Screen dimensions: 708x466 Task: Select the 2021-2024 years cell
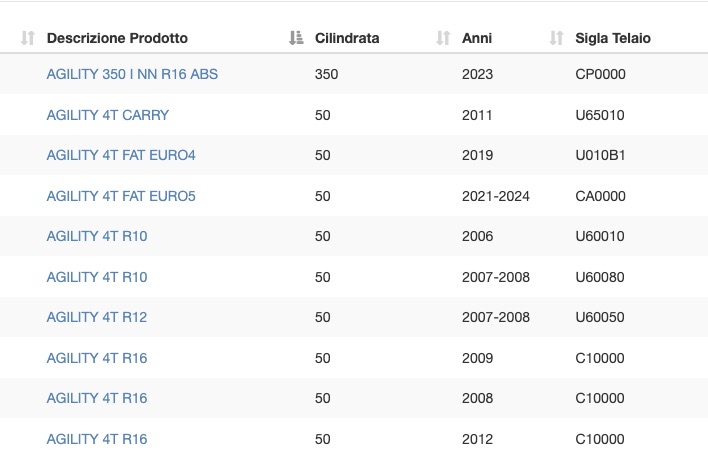496,196
